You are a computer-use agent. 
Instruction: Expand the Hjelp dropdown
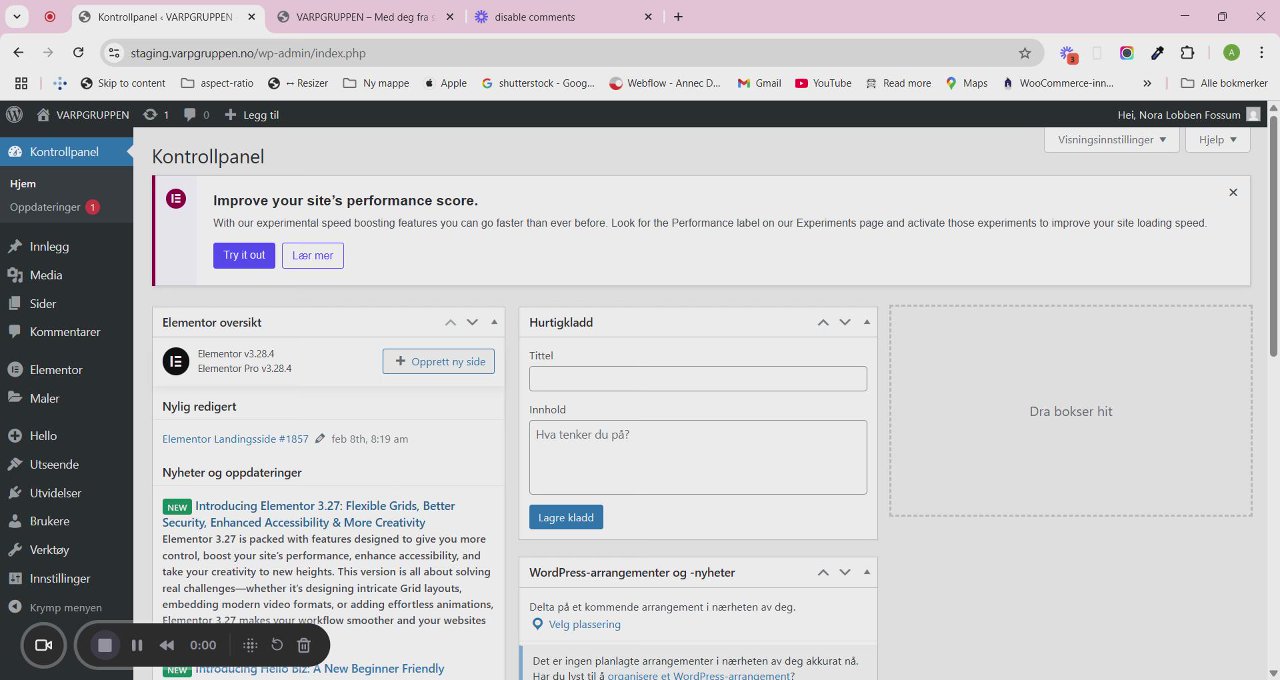[x=1218, y=140]
